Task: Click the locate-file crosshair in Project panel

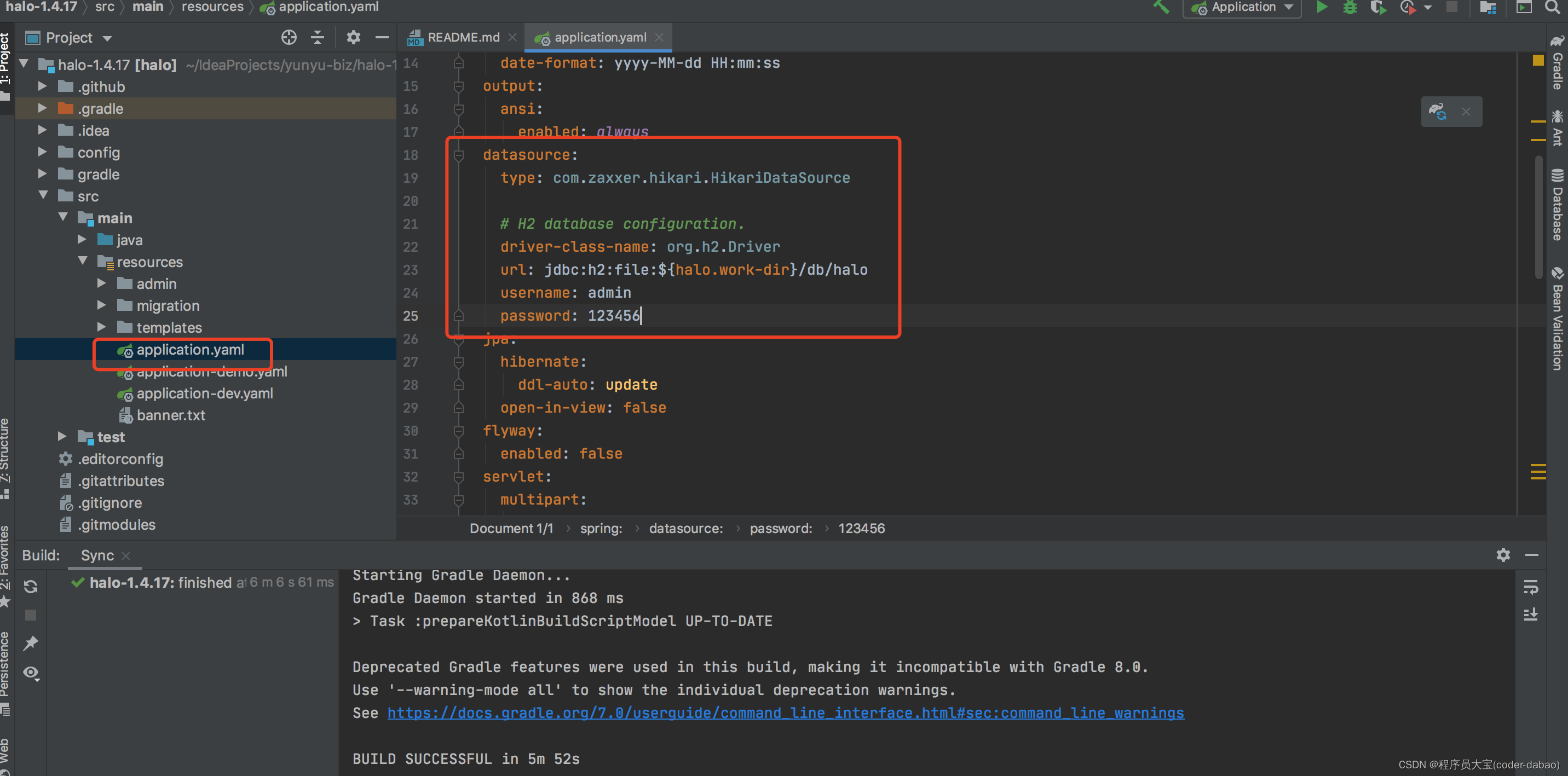Action: pyautogui.click(x=289, y=38)
